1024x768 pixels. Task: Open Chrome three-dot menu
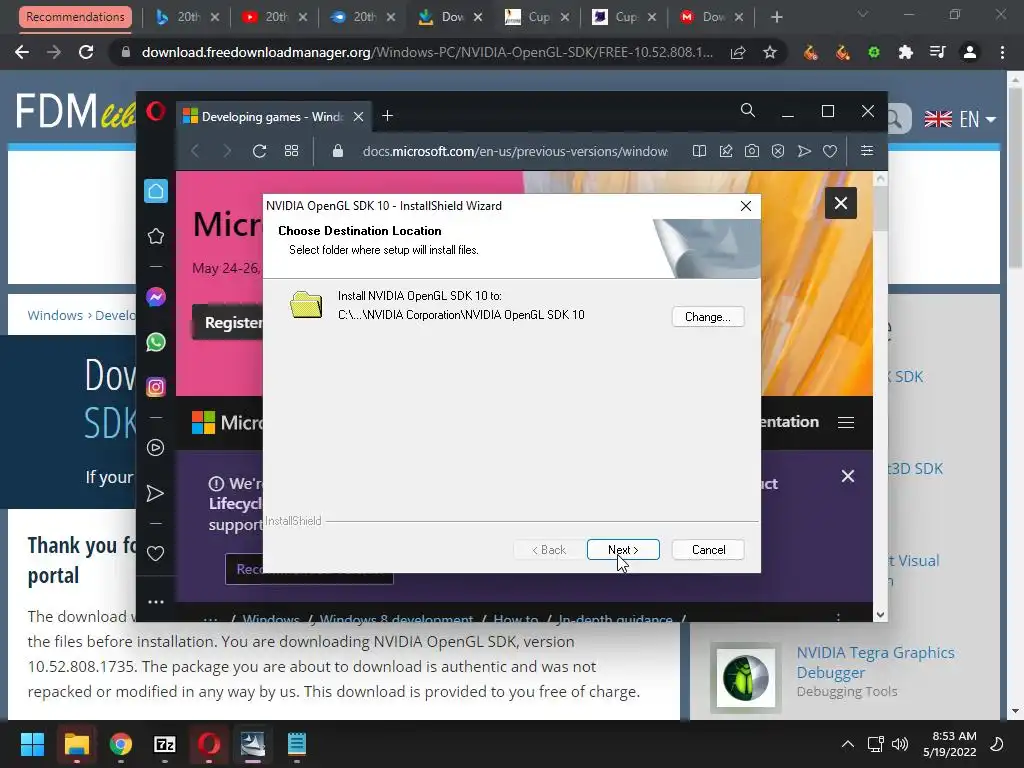tap(1002, 52)
